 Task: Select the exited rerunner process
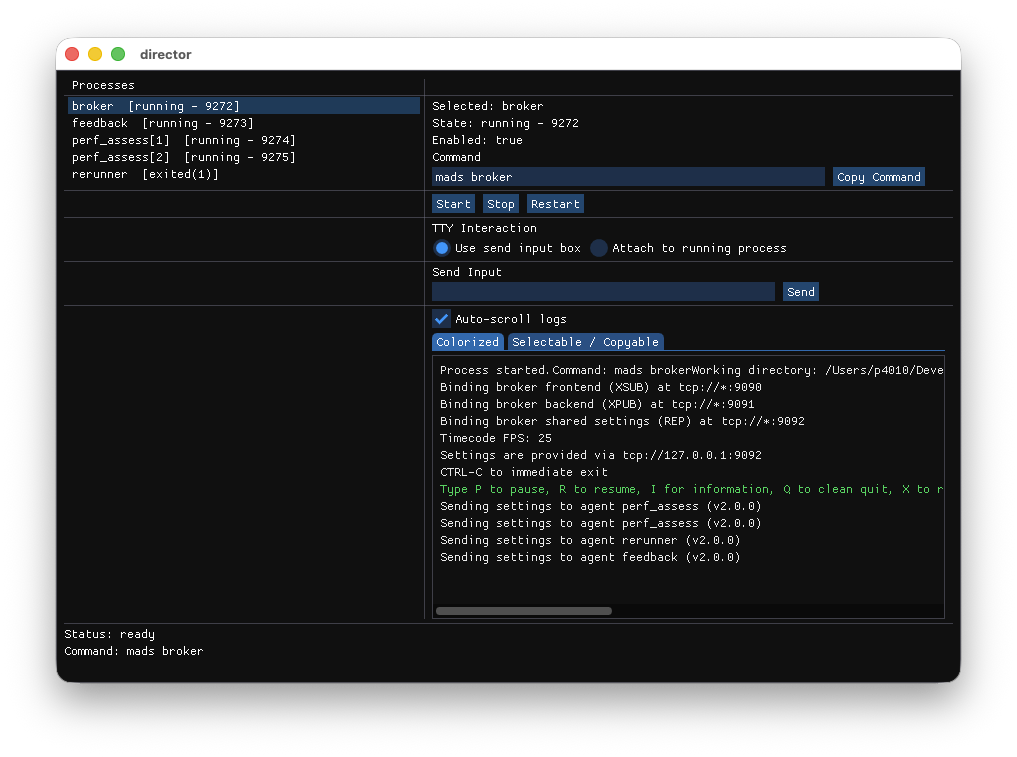click(145, 174)
